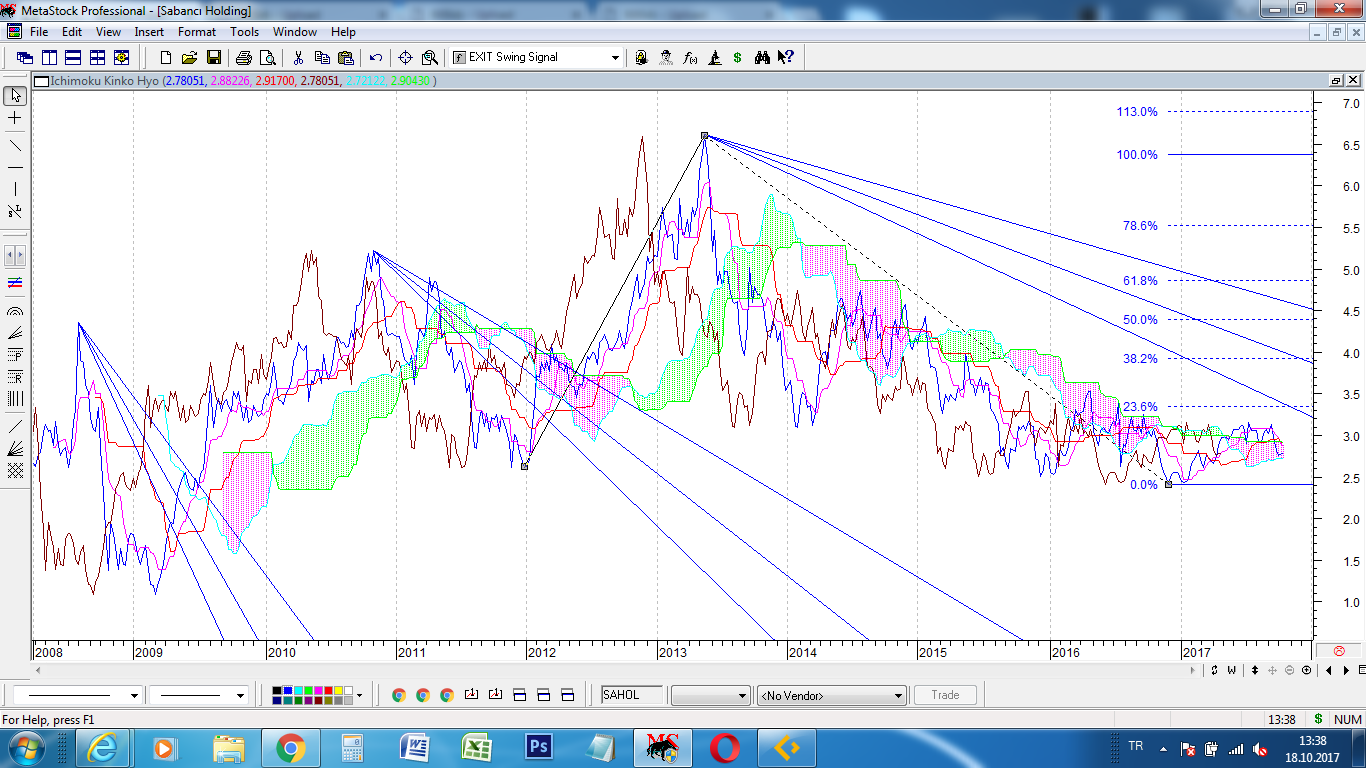Select the Fibonacci projection P tool

pos(16,354)
